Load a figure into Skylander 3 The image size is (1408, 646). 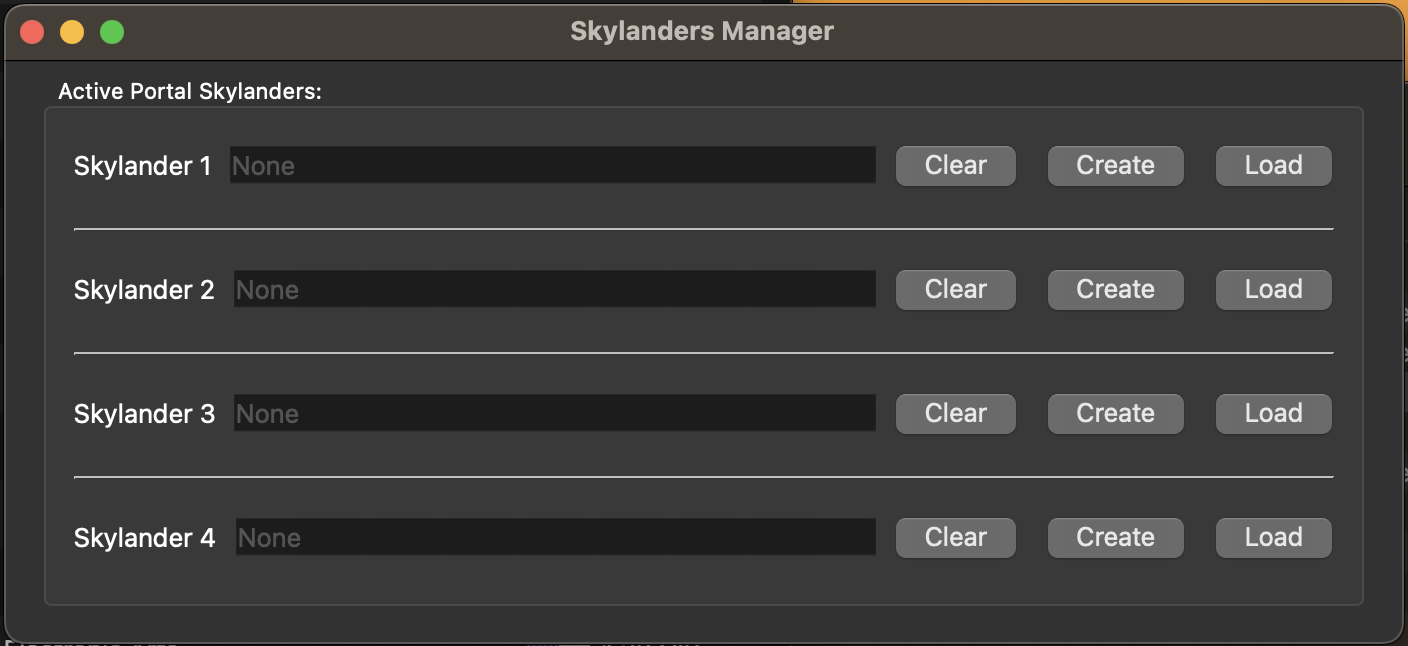point(1273,413)
